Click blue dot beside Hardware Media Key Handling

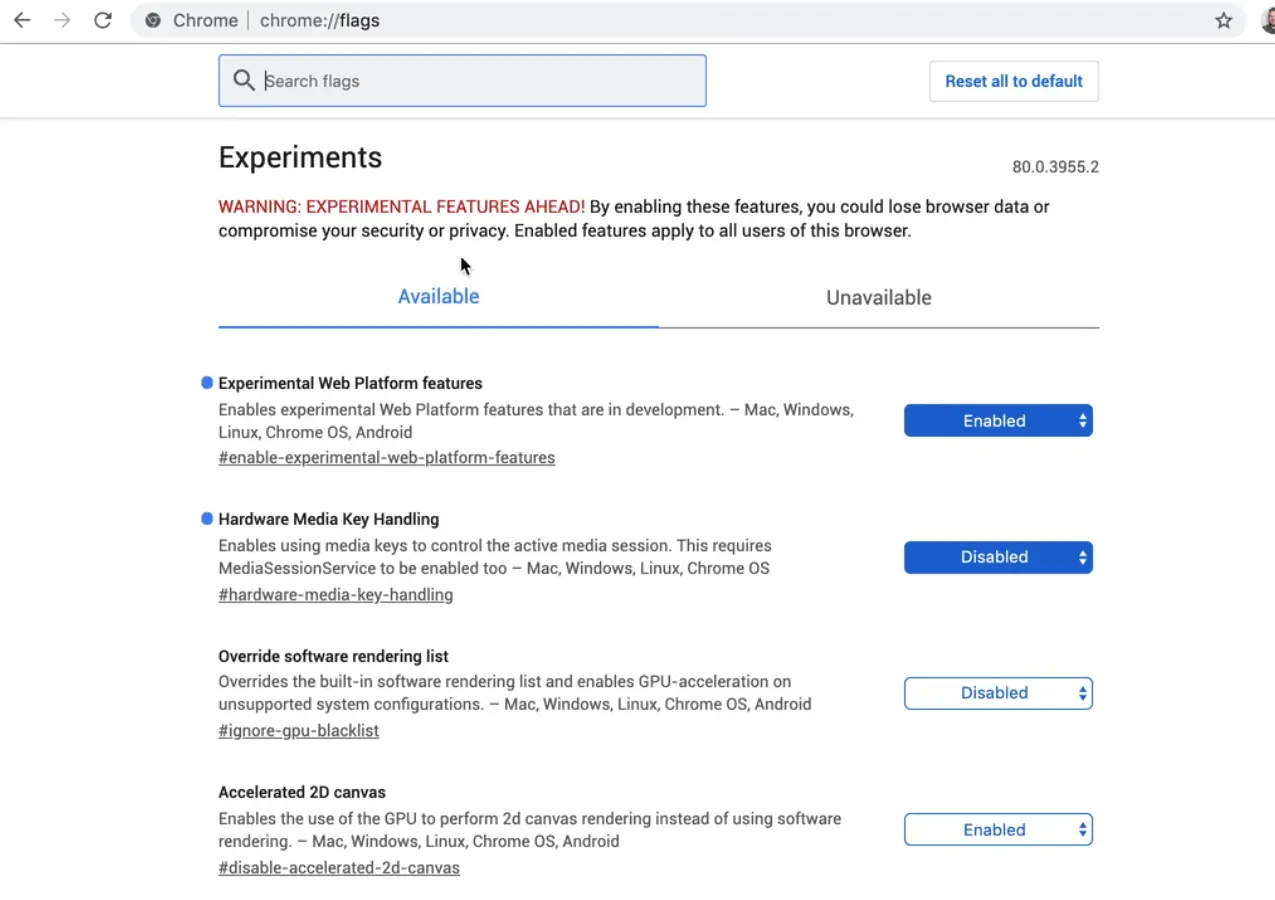tap(207, 519)
